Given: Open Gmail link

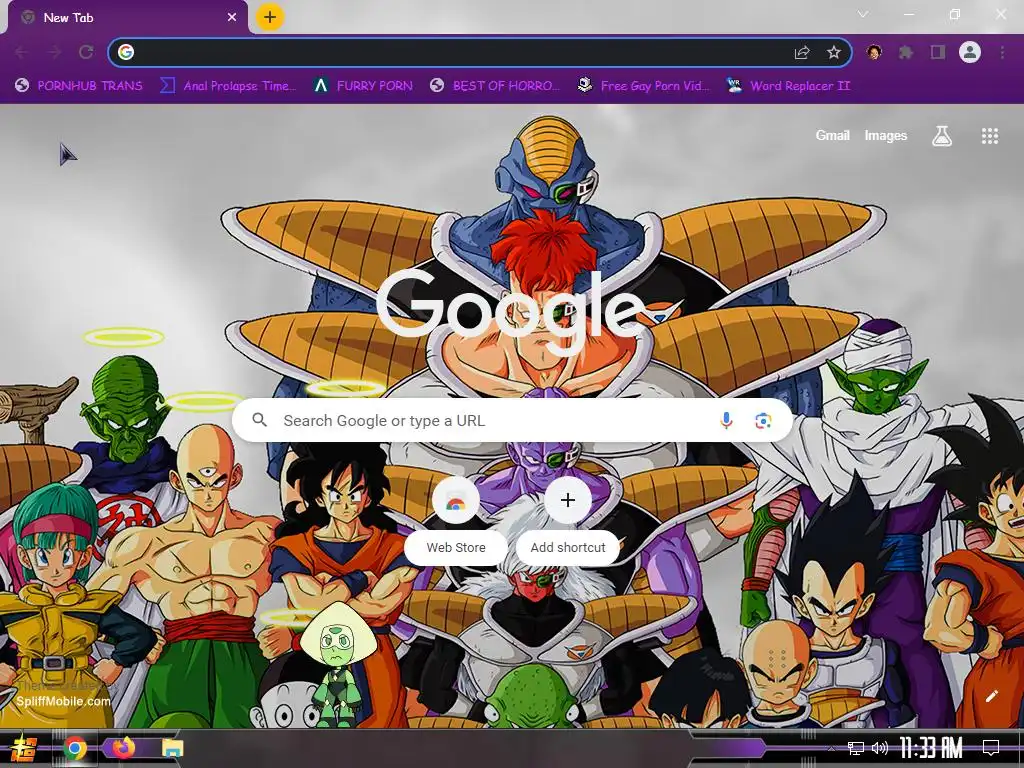Looking at the screenshot, I should [832, 135].
